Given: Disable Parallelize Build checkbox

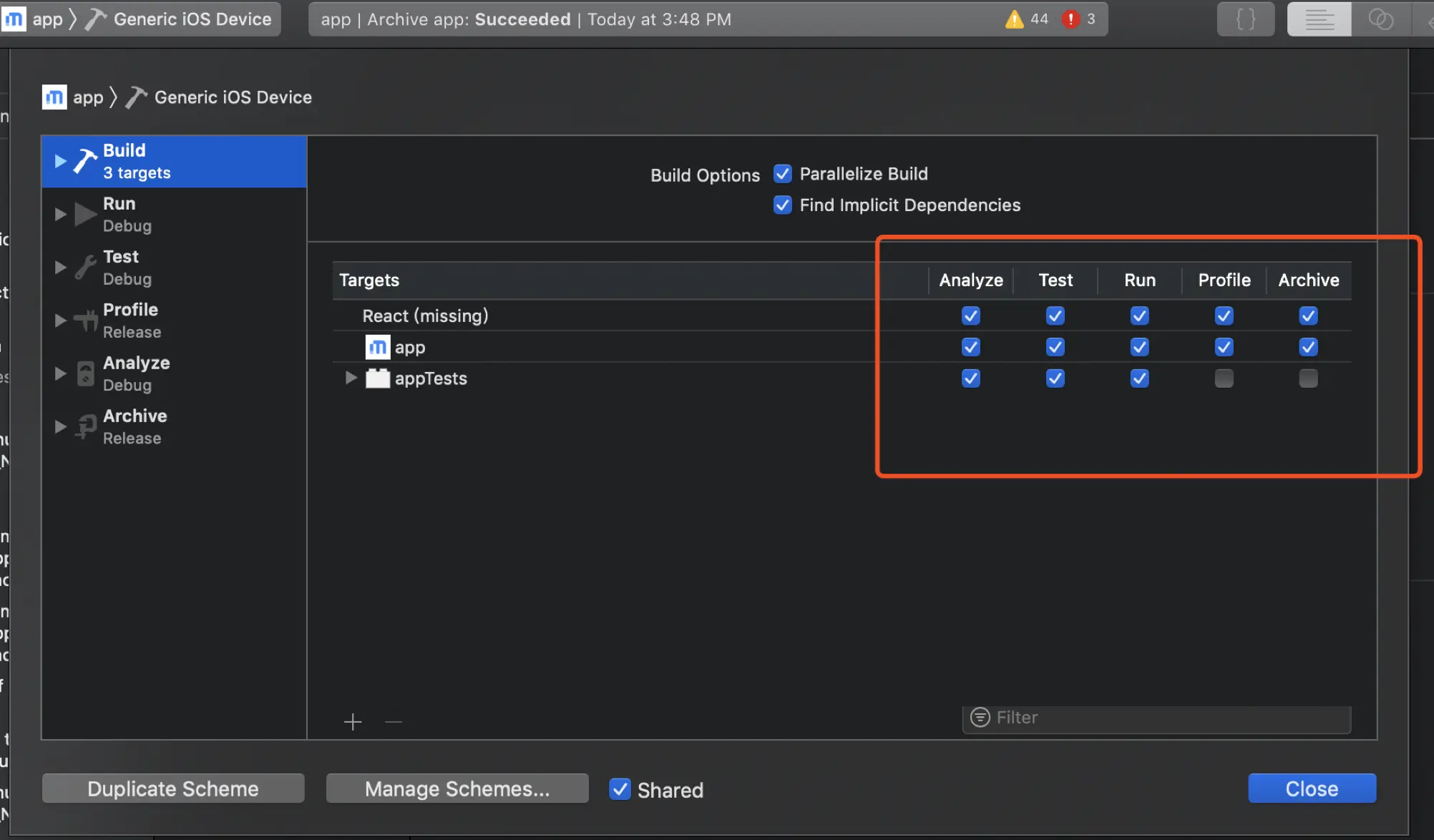Looking at the screenshot, I should coord(783,174).
